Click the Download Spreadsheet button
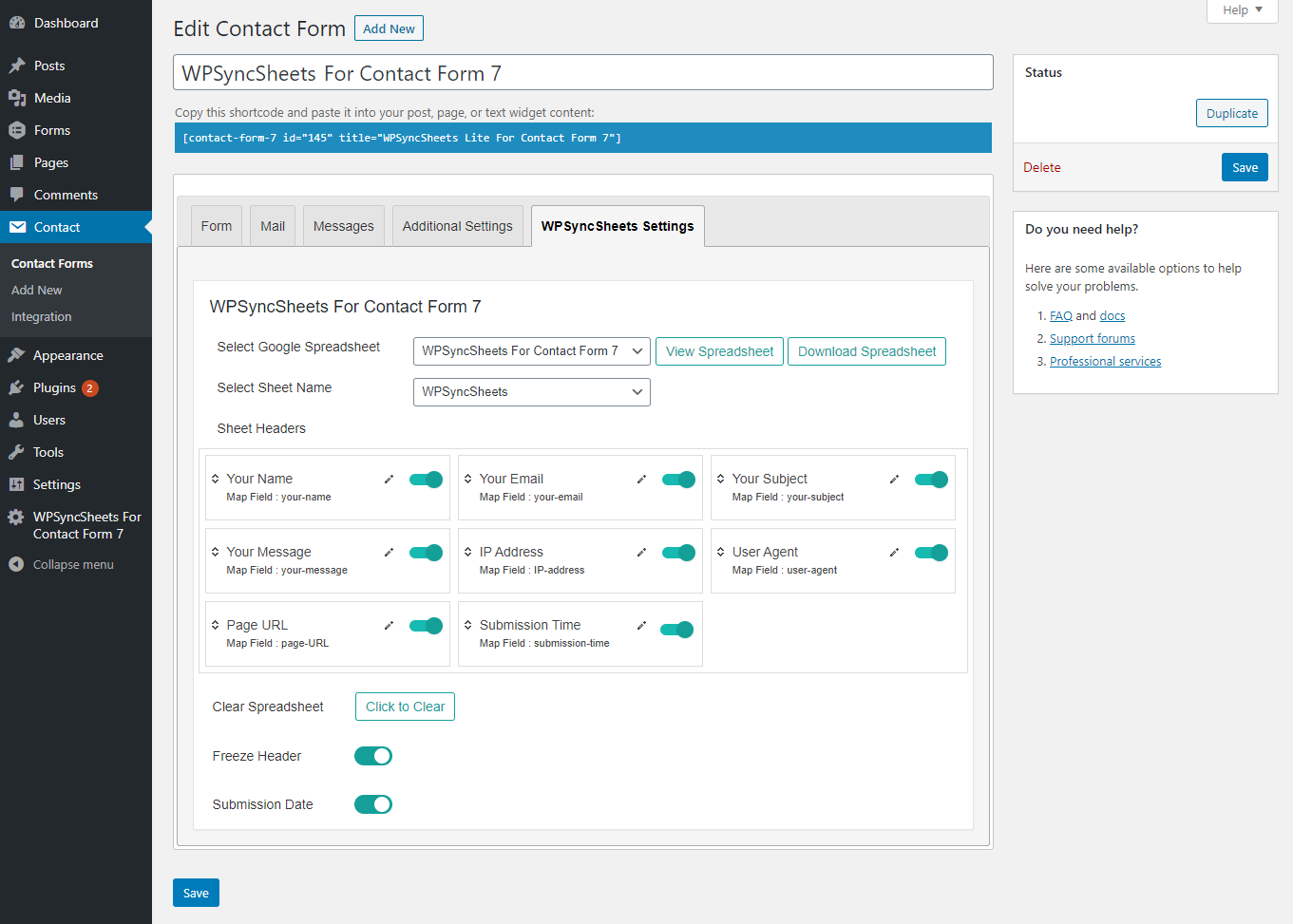 pyautogui.click(x=867, y=351)
